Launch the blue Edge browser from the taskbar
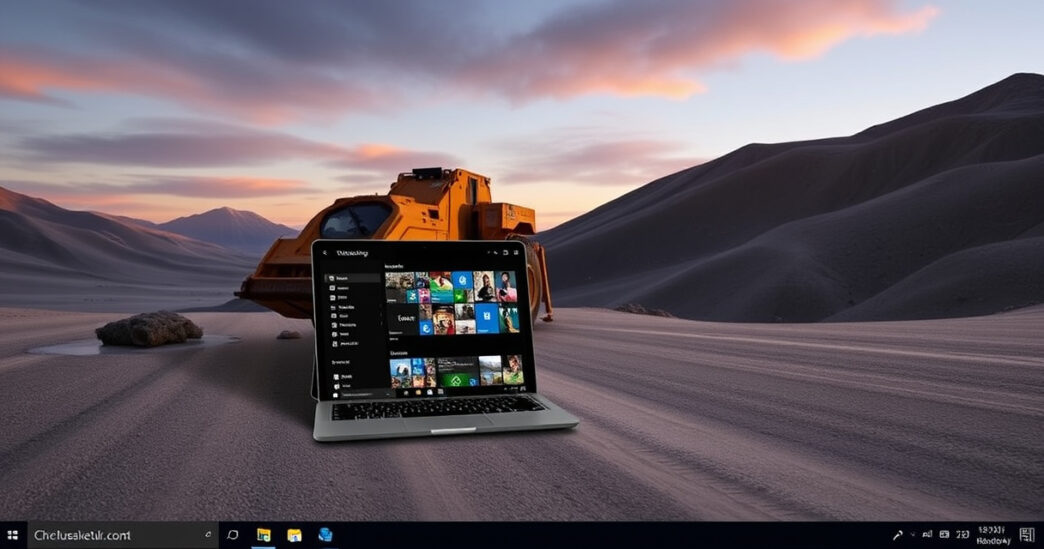This screenshot has width=1044, height=549. coord(325,535)
